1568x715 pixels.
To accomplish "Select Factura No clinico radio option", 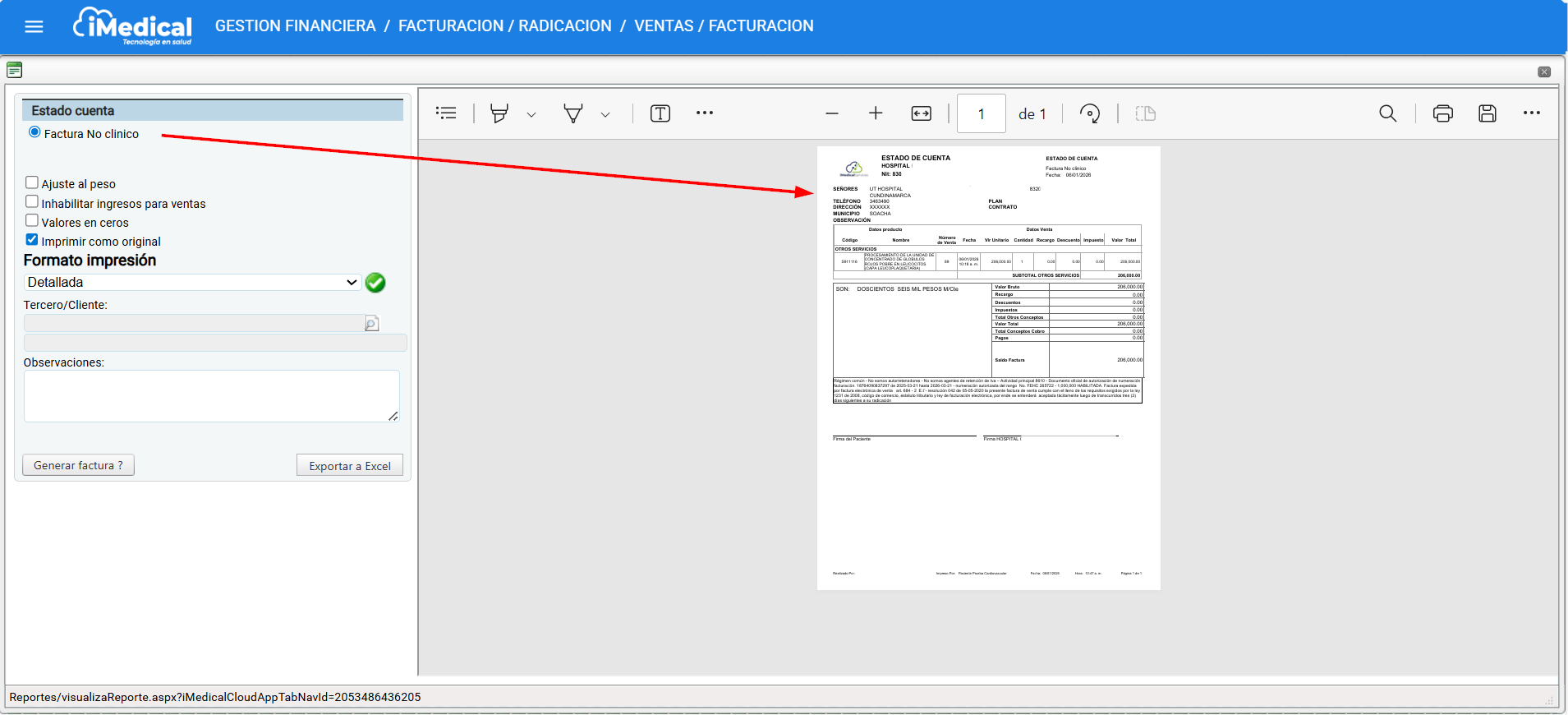I will pyautogui.click(x=34, y=132).
